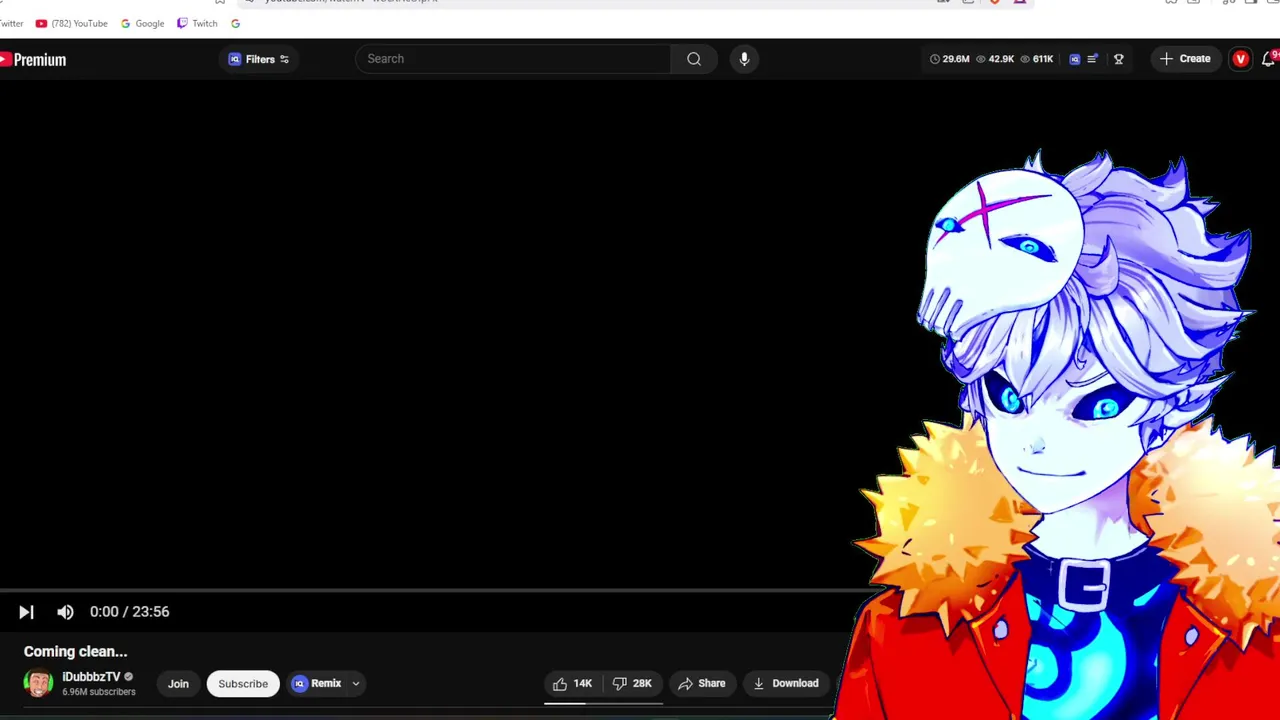Dislike the video with 28K thumbs down

point(632,684)
